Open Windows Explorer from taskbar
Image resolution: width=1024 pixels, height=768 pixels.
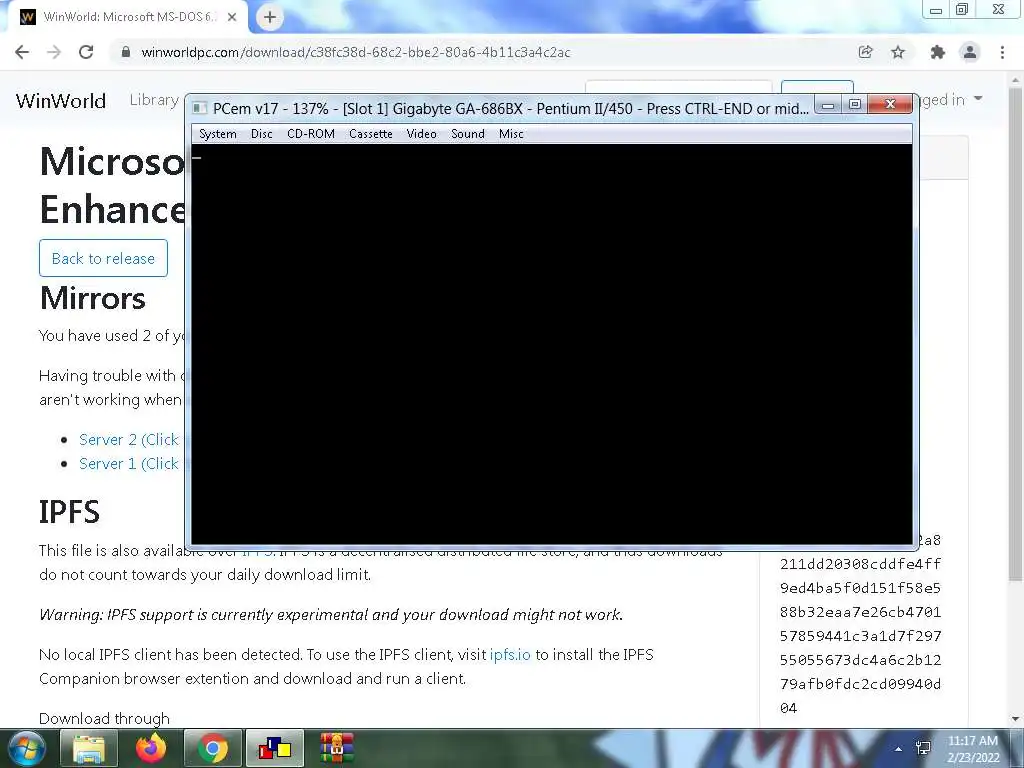point(89,748)
